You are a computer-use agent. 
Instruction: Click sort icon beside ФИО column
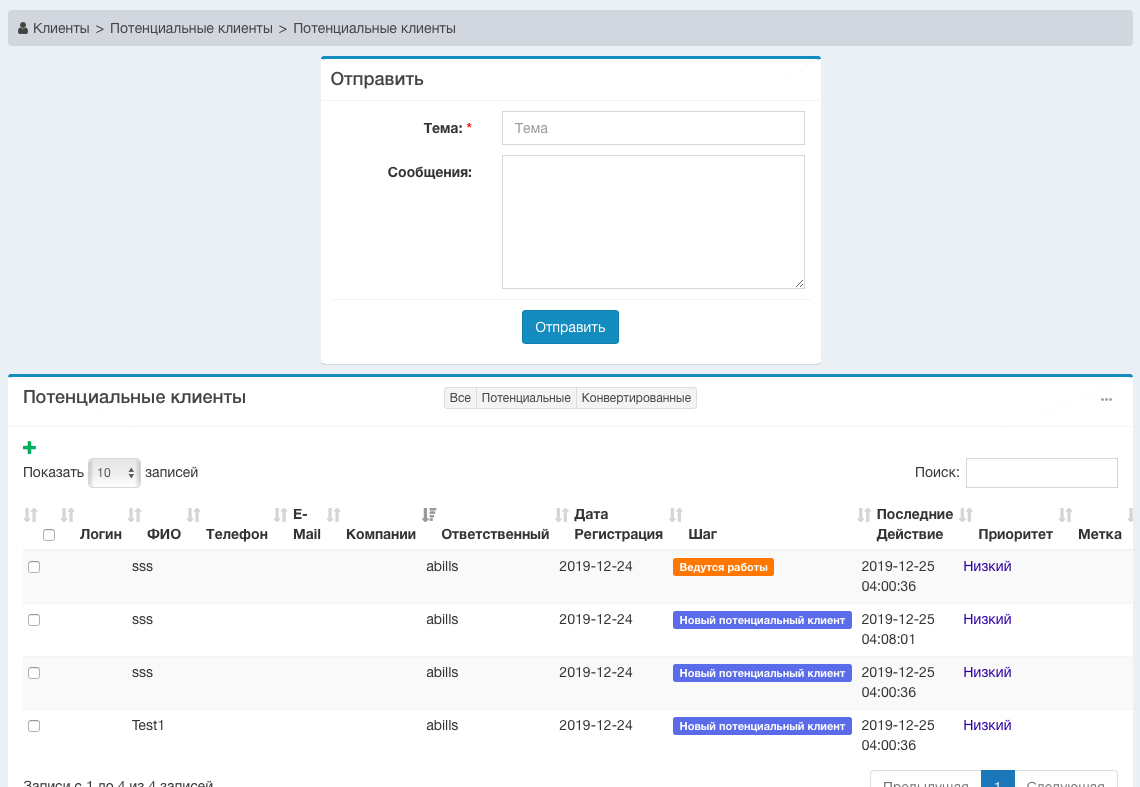135,515
